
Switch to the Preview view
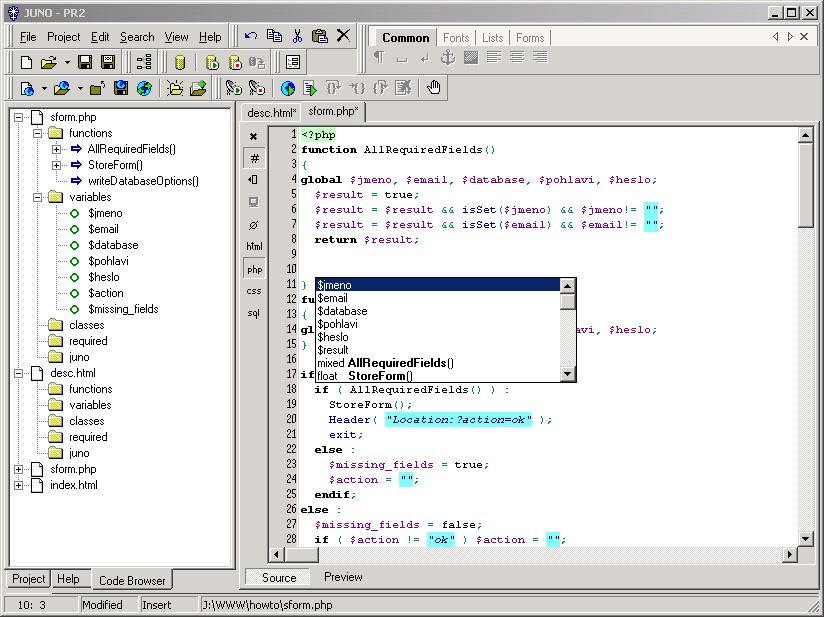tap(343, 577)
